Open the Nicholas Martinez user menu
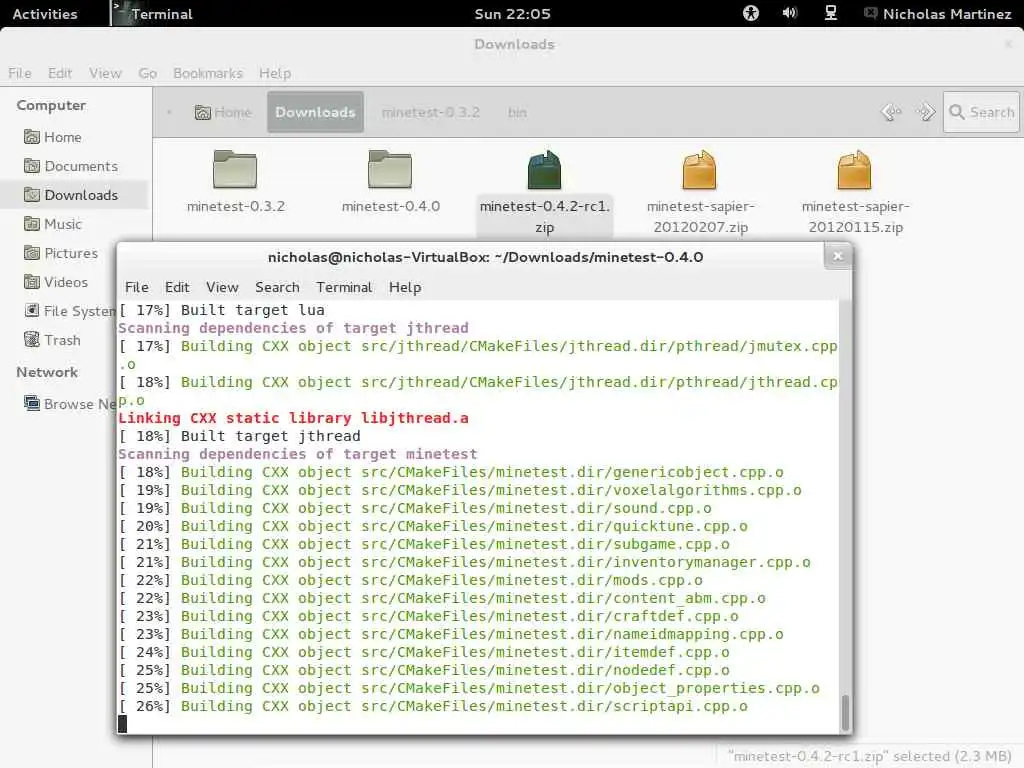 tap(938, 14)
